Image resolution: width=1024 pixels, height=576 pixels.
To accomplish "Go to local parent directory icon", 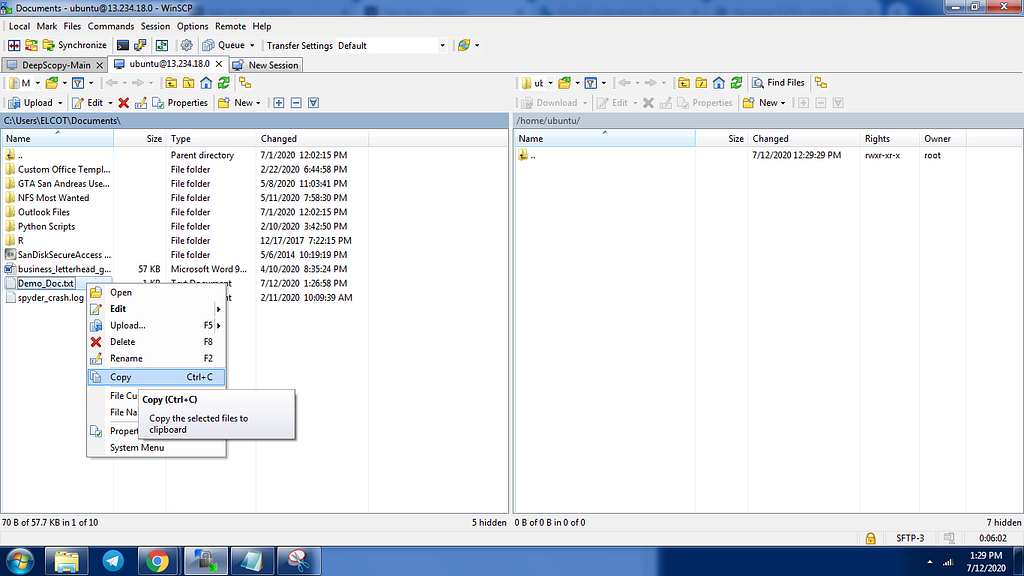I will [x=171, y=83].
